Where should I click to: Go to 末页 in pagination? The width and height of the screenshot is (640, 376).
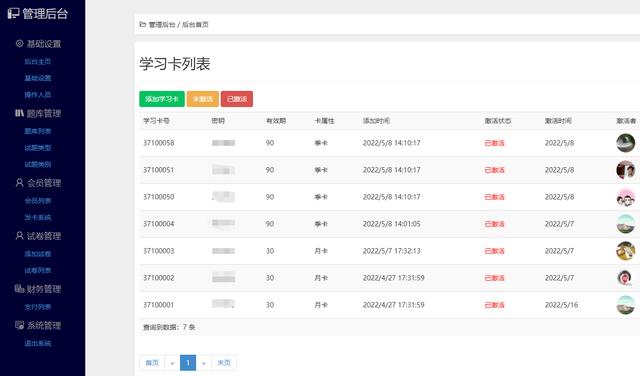pos(224,363)
